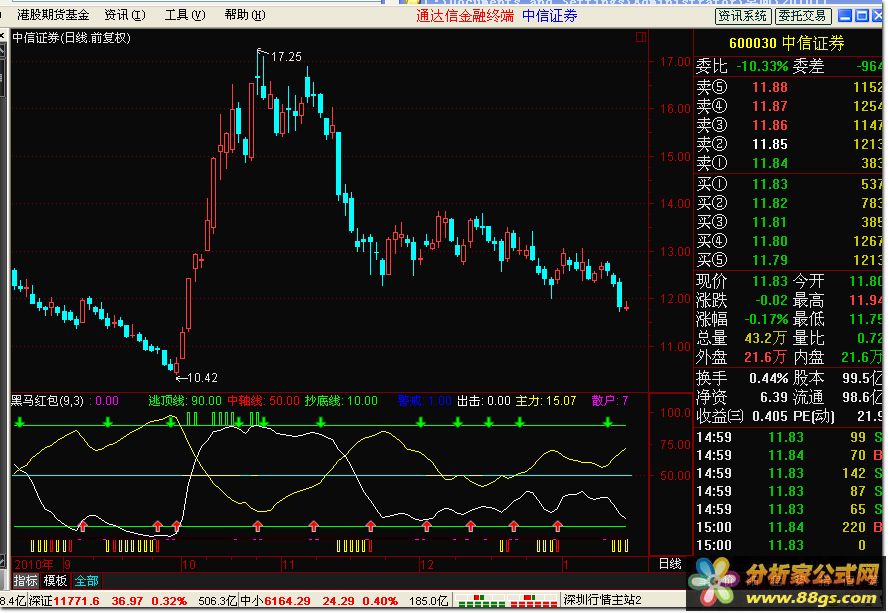Click the month 11 marker on the time axis
Image resolution: width=888 pixels, height=613 pixels.
coord(288,564)
